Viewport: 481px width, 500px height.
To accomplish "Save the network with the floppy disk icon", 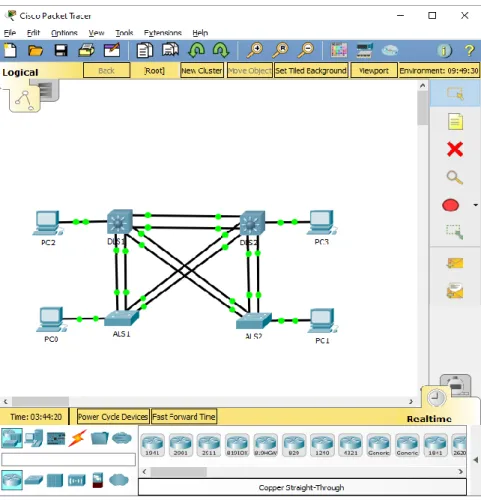I will (61, 51).
